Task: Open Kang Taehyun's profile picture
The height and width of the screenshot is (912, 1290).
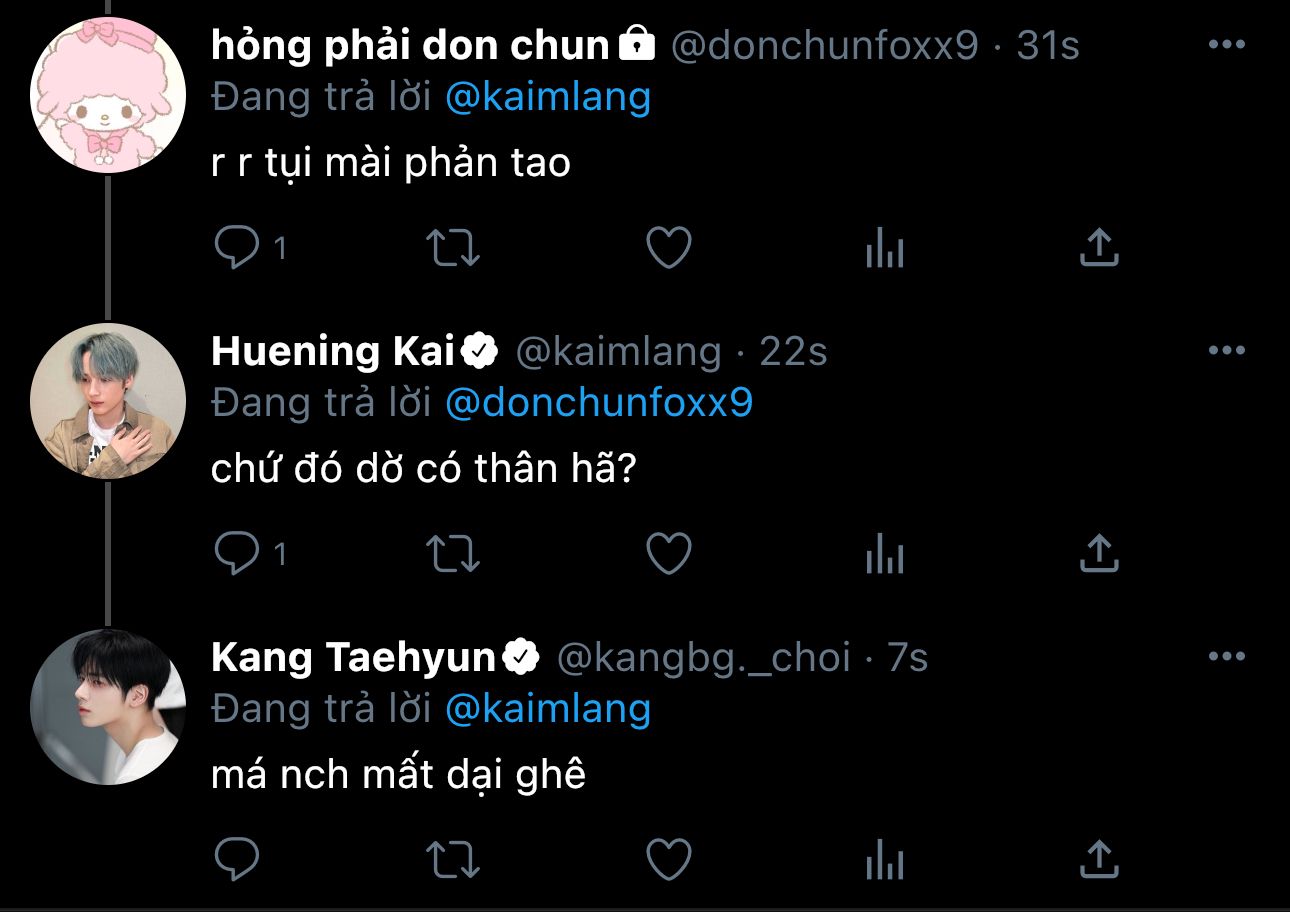Action: [x=108, y=707]
